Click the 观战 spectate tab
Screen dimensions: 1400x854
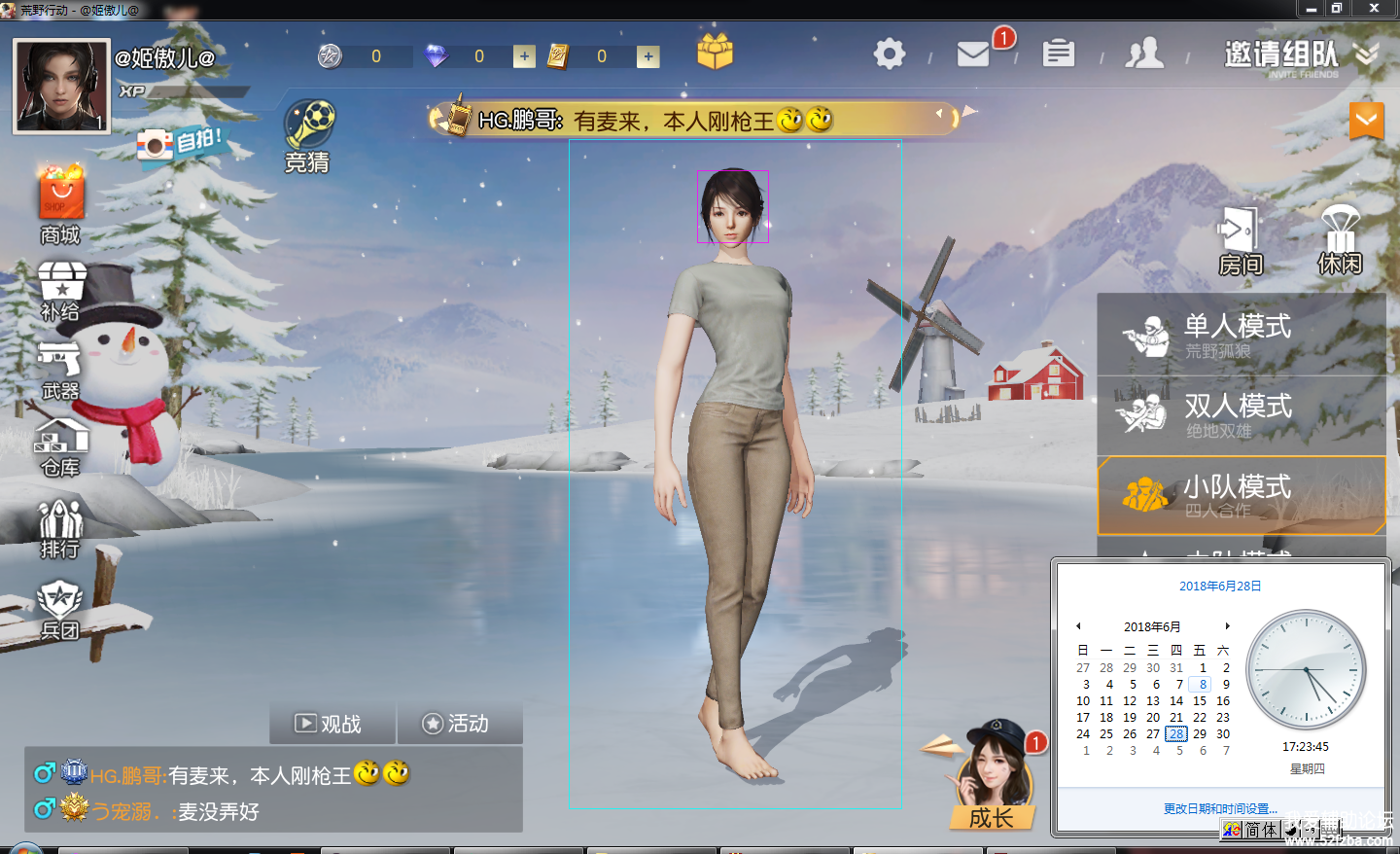332,724
